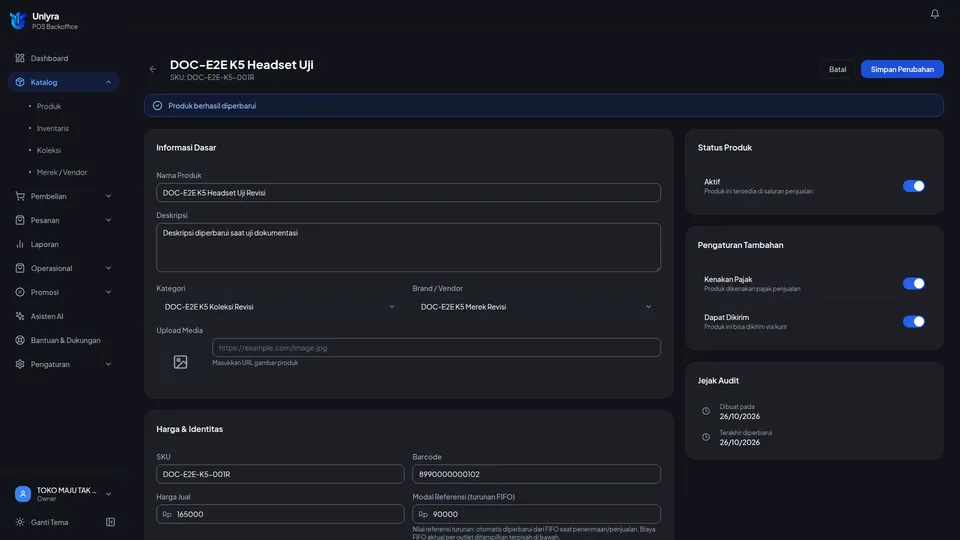This screenshot has width=960, height=540.
Task: Click the 'Masukkan URL gambar produk' hint
Action: click(255, 362)
